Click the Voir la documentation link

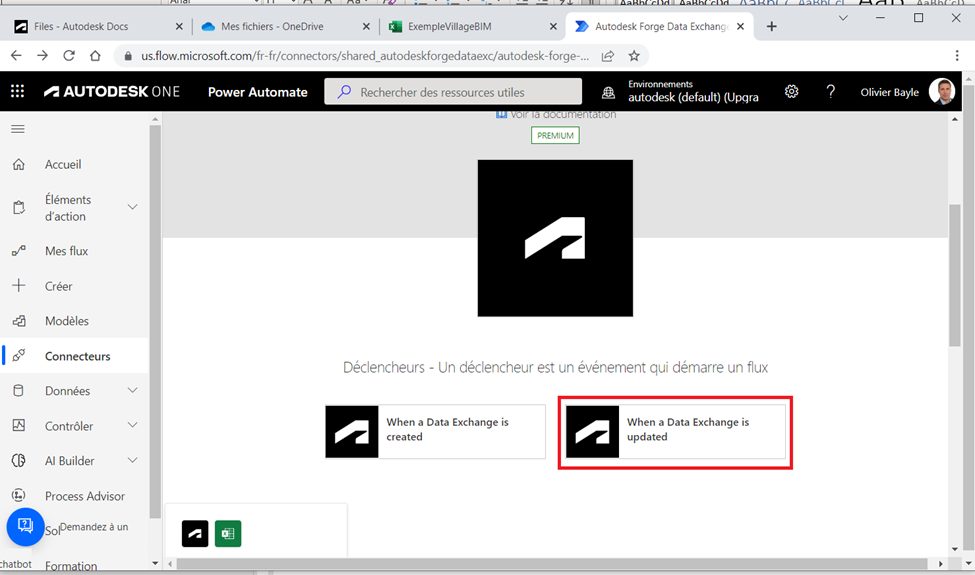click(x=556, y=114)
